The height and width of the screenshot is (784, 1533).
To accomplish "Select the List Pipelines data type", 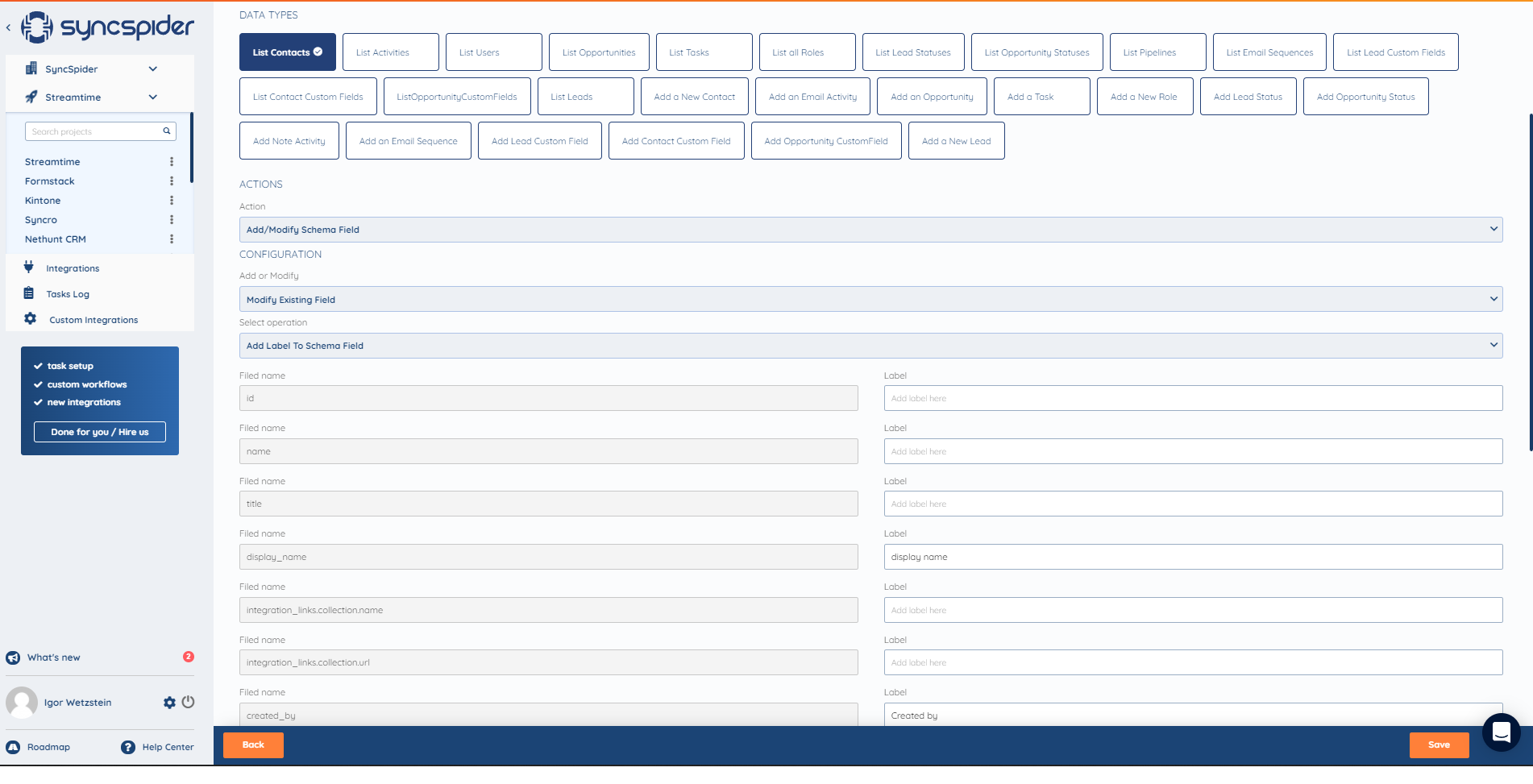I will (x=1158, y=52).
